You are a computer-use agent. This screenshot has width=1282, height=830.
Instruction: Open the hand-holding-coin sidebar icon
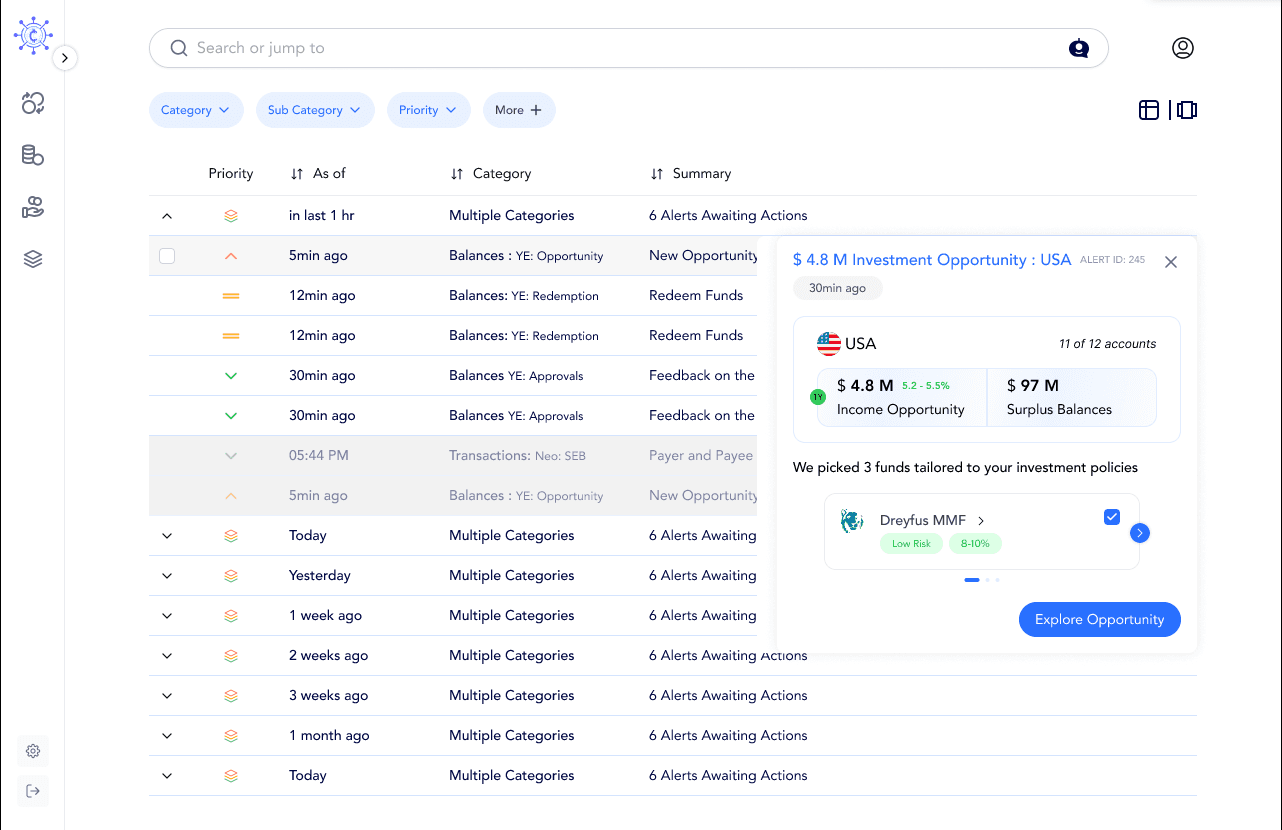click(33, 207)
